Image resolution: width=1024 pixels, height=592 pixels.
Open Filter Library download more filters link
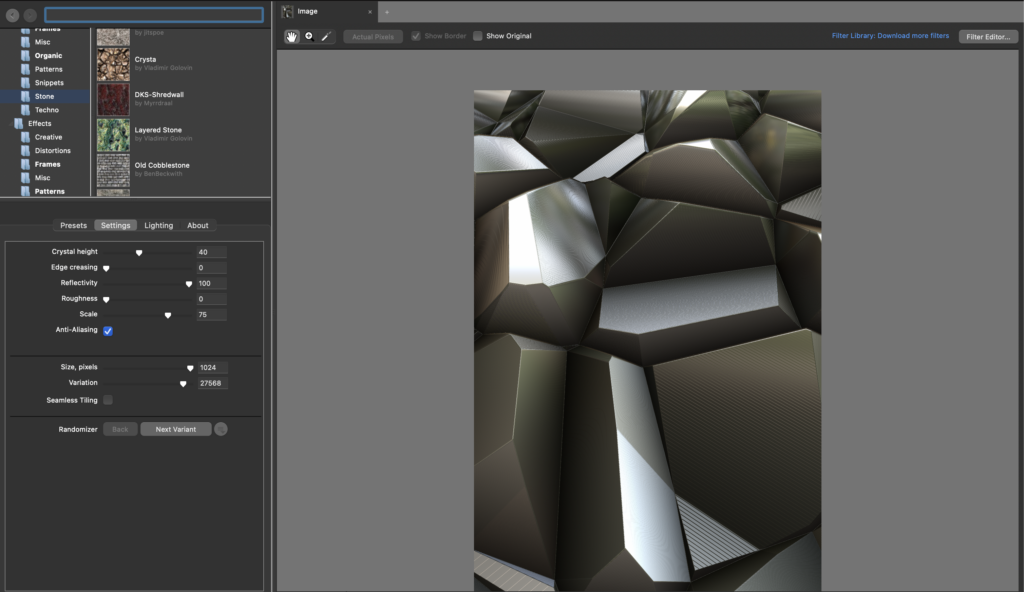[890, 36]
